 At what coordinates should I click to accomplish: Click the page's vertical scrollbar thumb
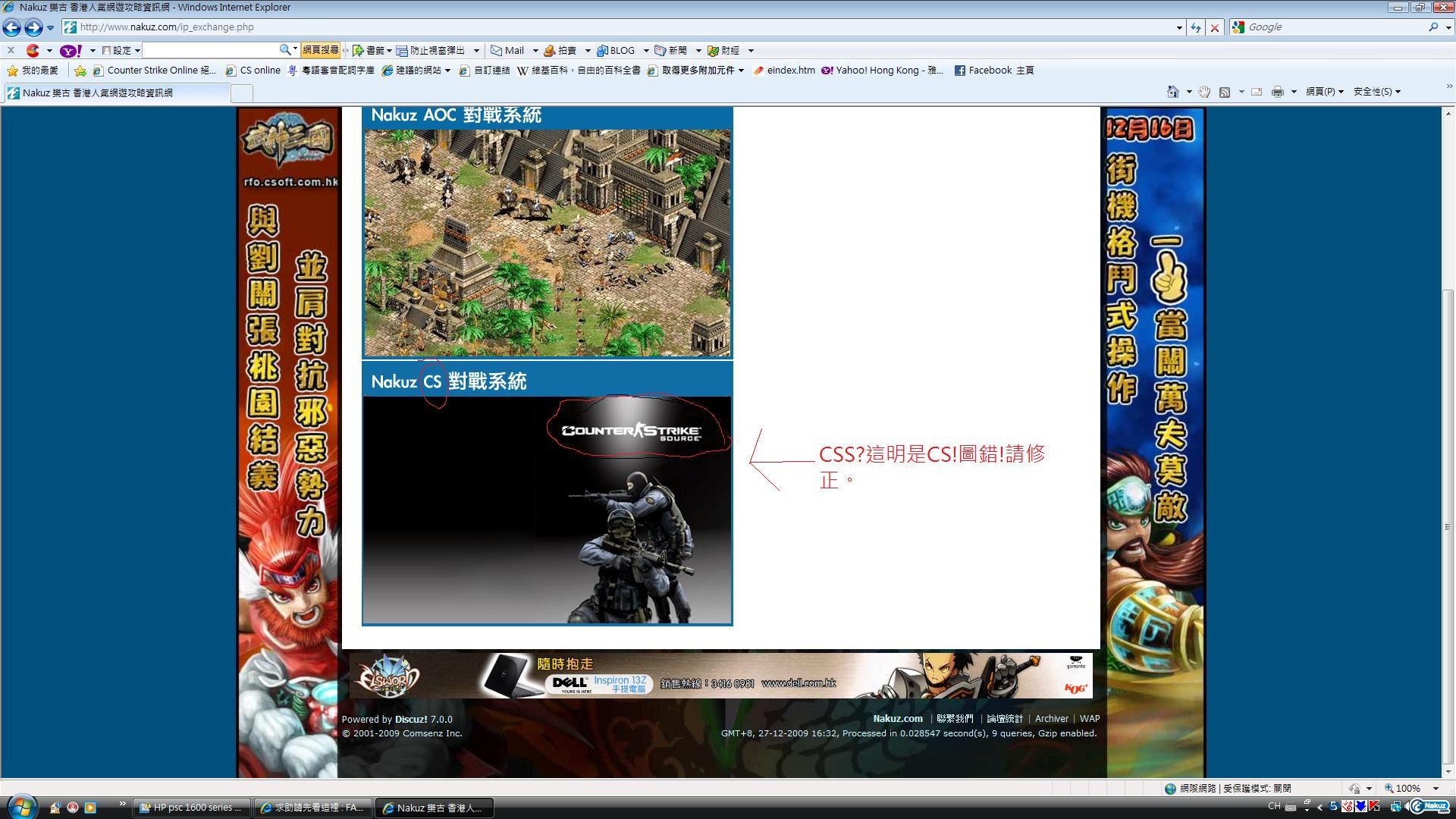pos(1448,527)
